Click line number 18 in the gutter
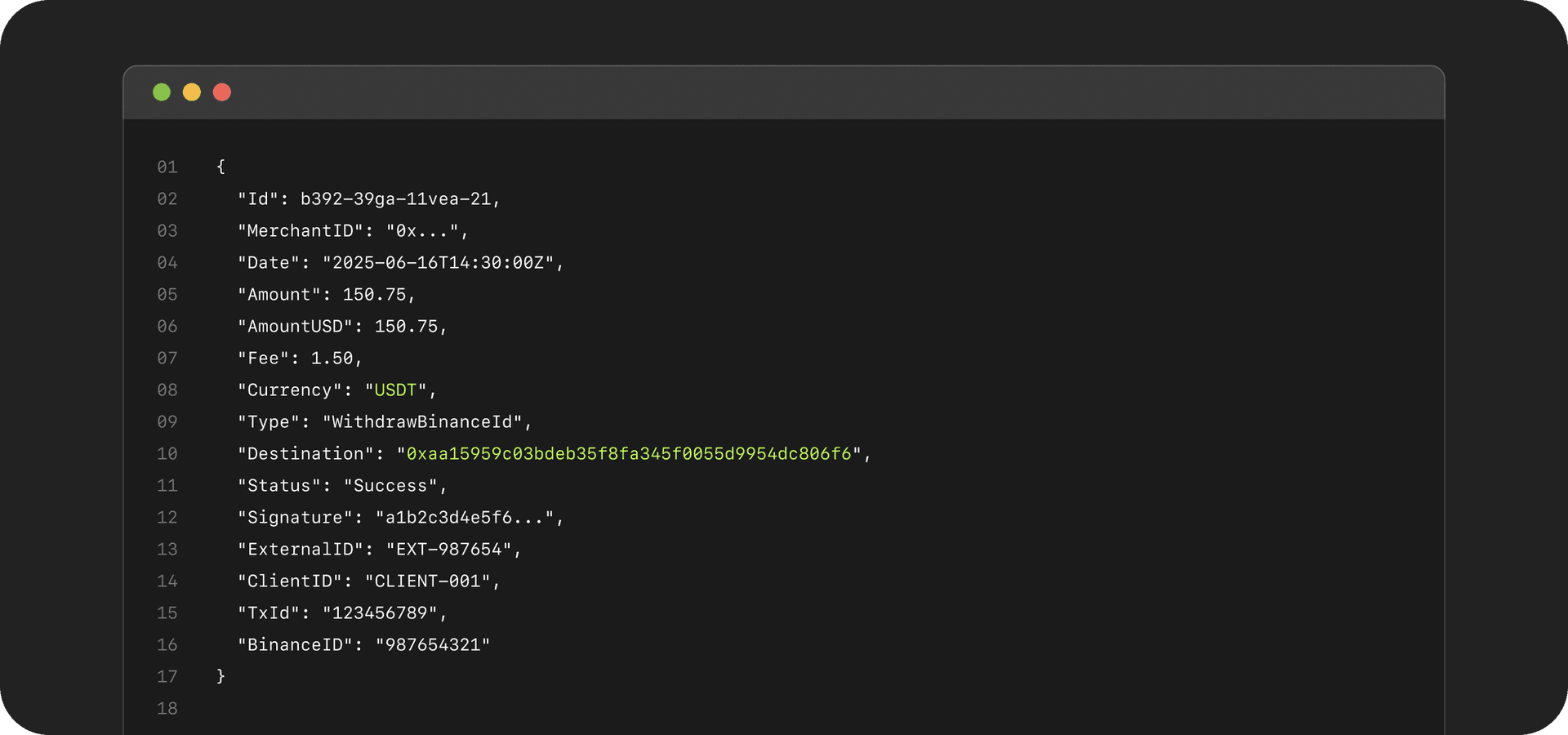1568x735 pixels. 167,709
